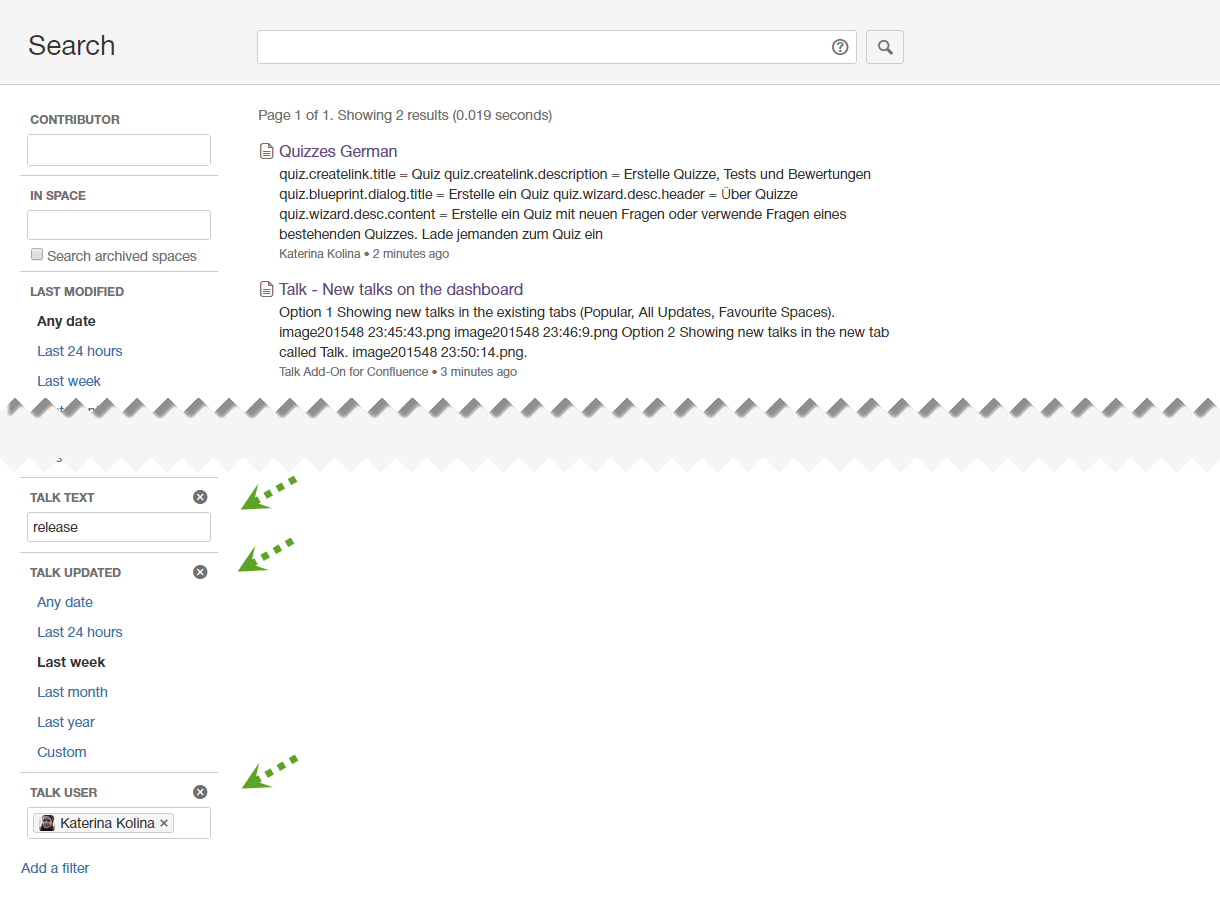Choose Any date under Talk Updated

tap(65, 602)
